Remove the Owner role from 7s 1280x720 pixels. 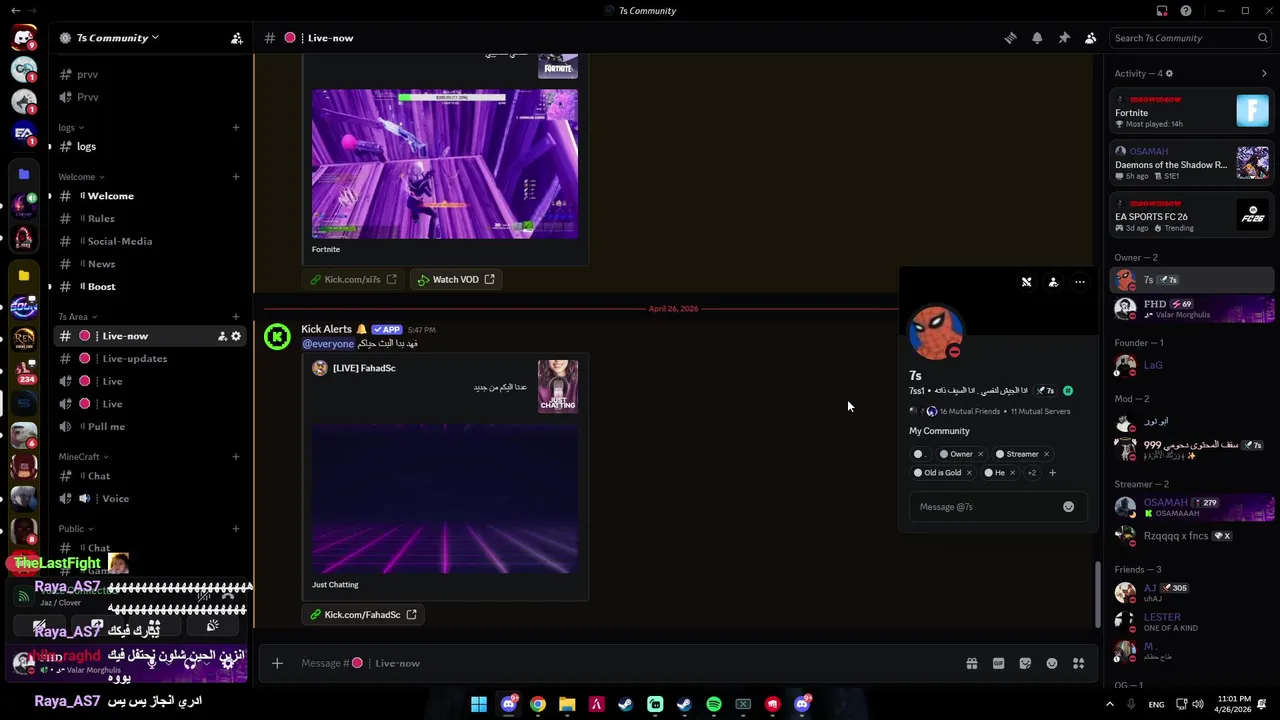[x=980, y=454]
